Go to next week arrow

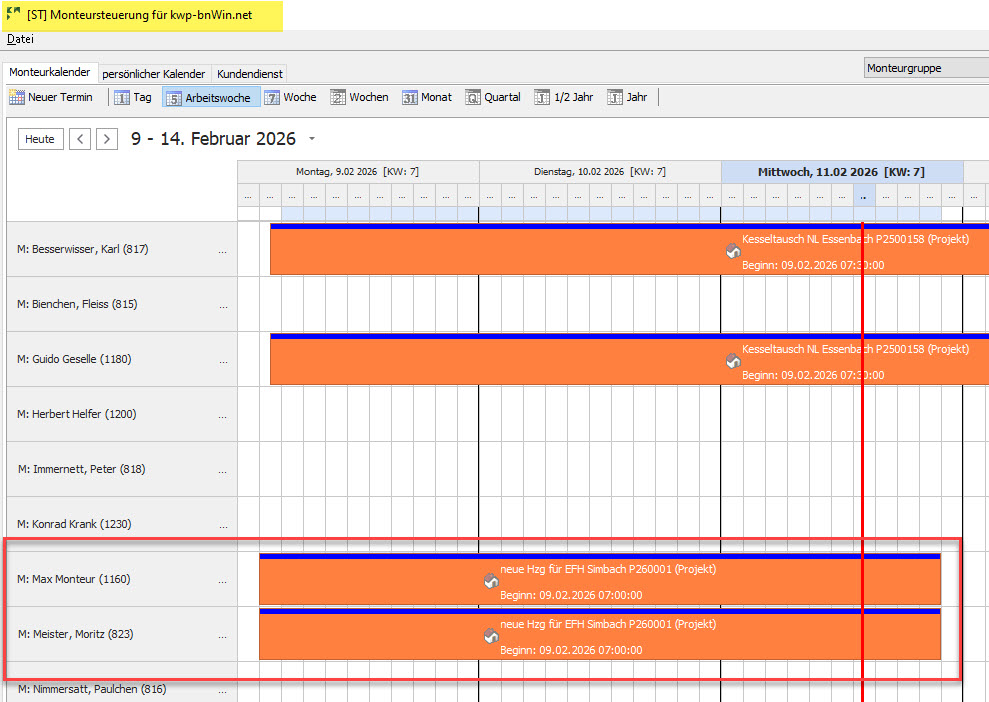tap(107, 139)
